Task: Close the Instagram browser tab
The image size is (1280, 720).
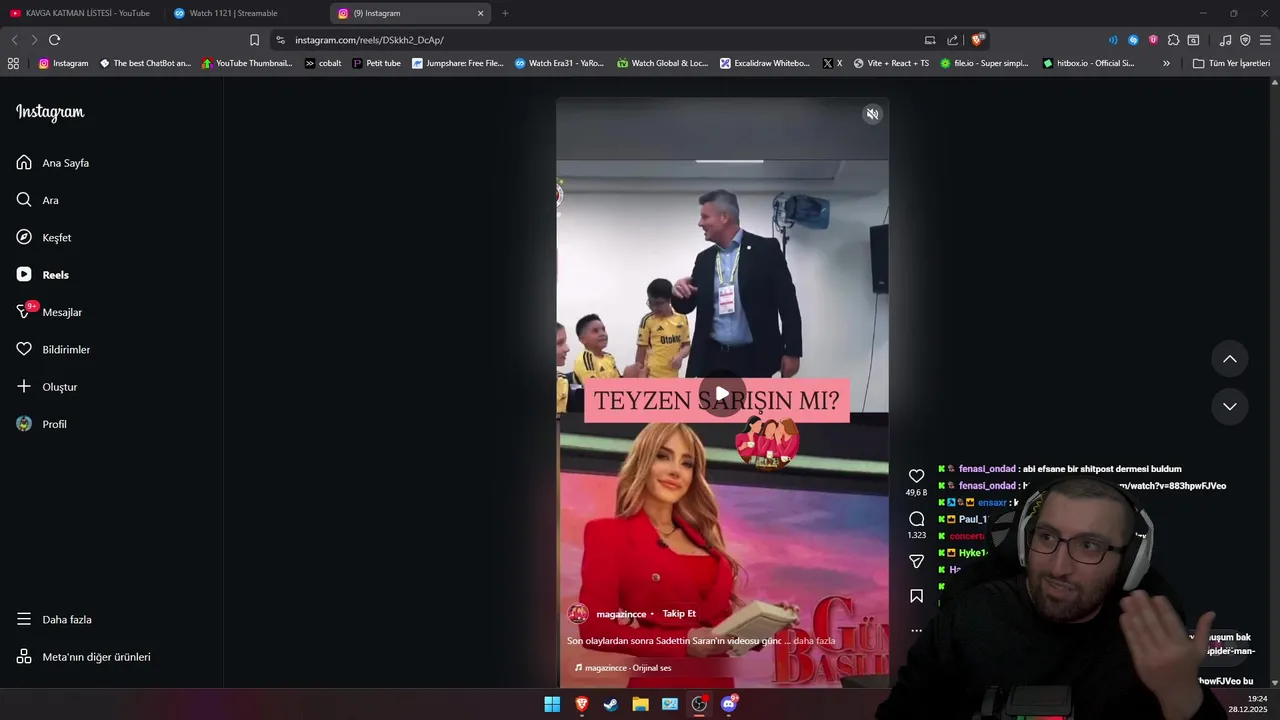Action: click(x=480, y=13)
